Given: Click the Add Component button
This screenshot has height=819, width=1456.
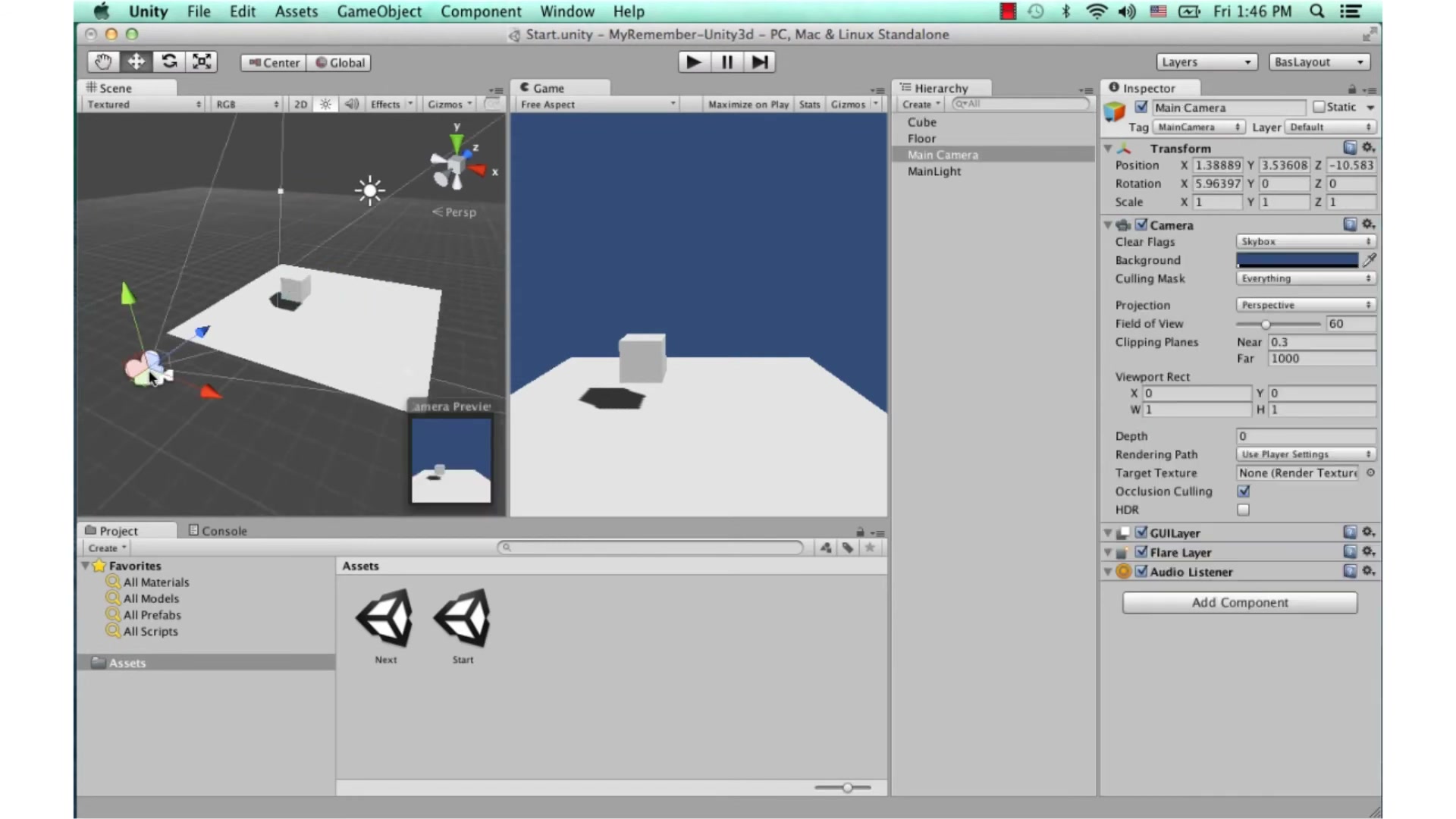Looking at the screenshot, I should pos(1240,602).
